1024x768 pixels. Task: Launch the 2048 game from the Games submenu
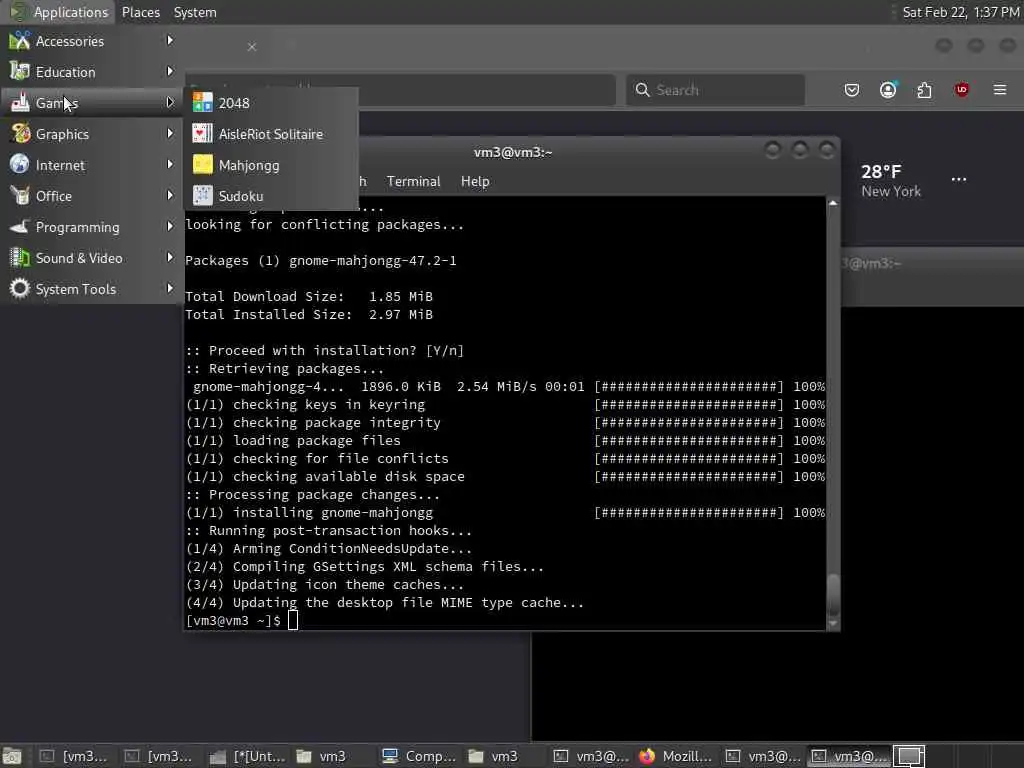click(272, 103)
